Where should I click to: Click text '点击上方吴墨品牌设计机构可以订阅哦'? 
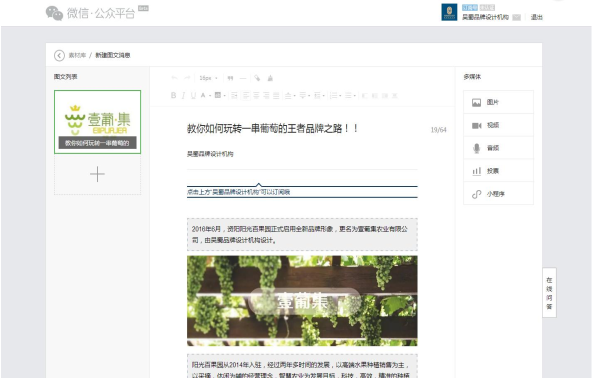point(239,192)
